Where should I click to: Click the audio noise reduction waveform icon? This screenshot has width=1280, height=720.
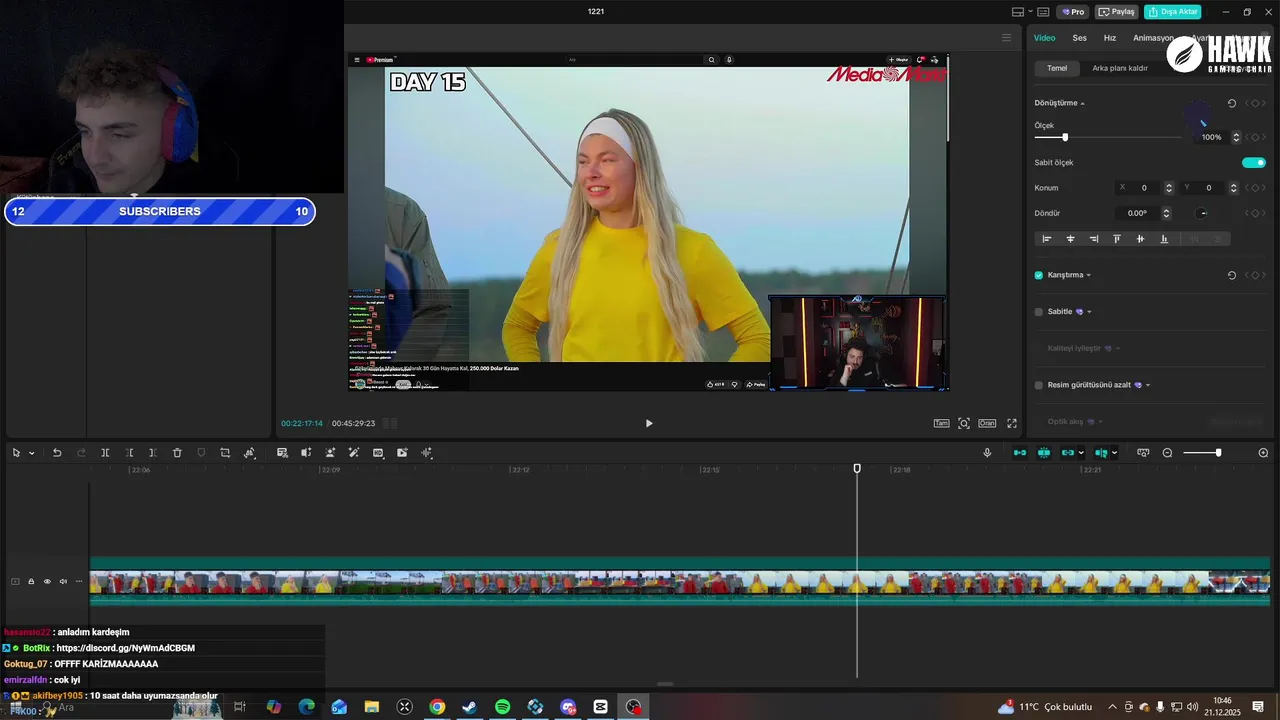tap(427, 453)
